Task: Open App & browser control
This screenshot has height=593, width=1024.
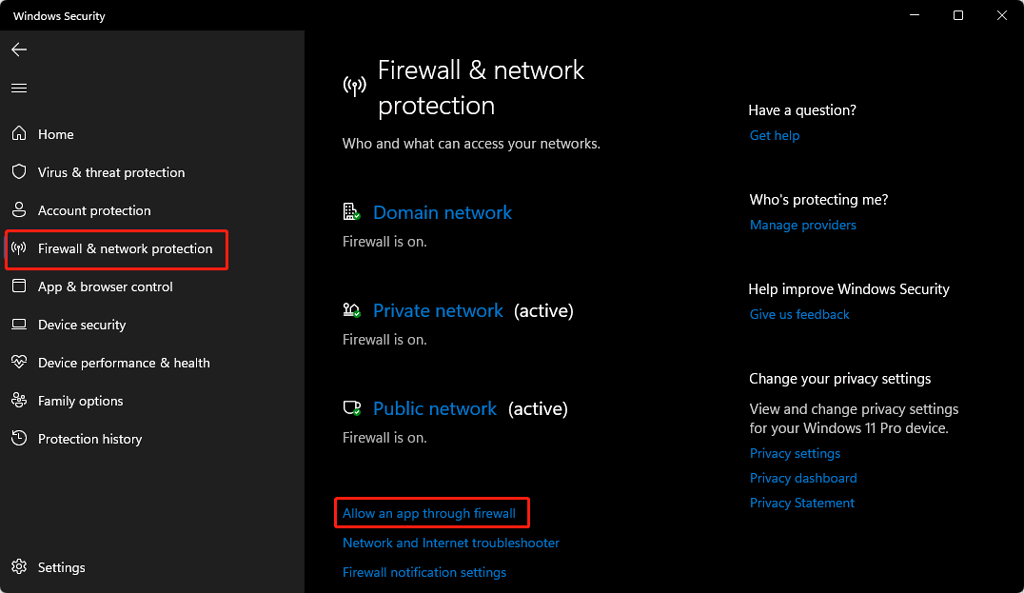Action: pyautogui.click(x=19, y=287)
